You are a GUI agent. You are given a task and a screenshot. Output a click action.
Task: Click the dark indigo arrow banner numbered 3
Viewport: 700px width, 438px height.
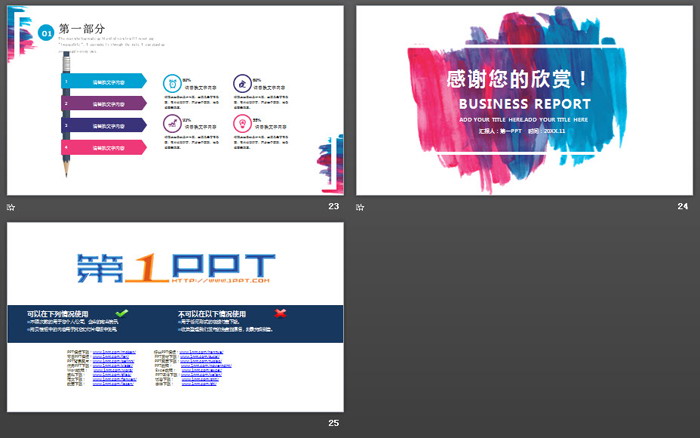point(104,125)
